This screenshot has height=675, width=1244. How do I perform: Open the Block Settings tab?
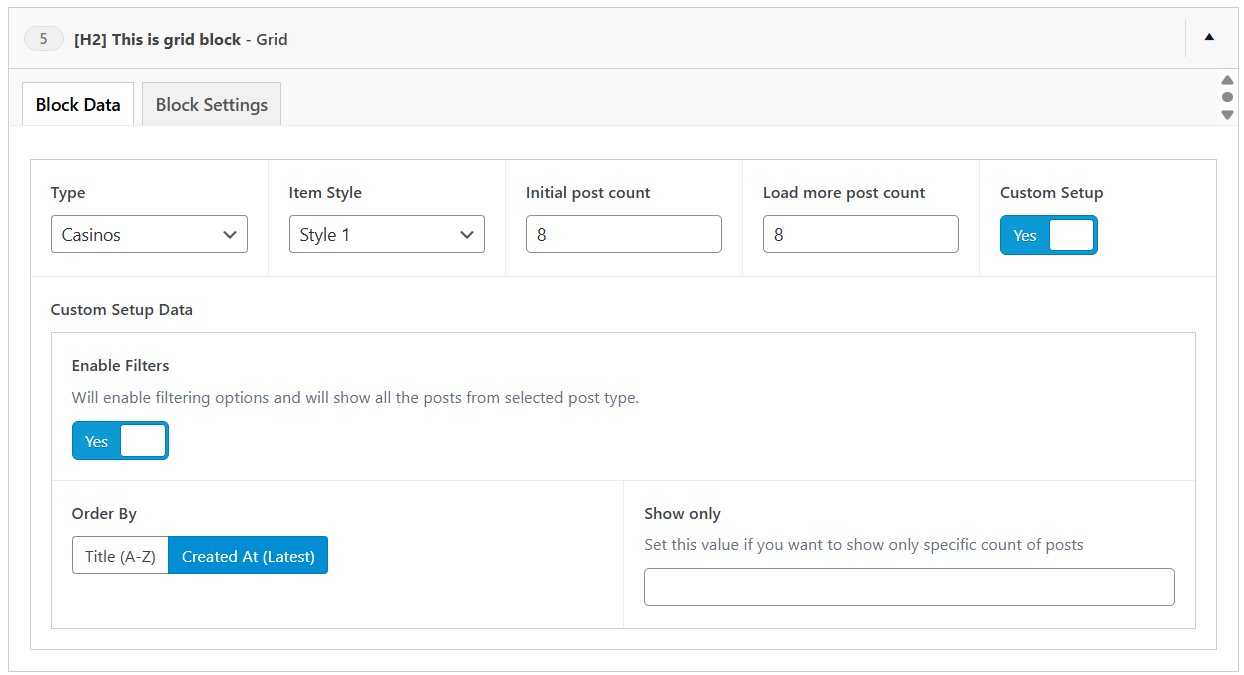211,105
